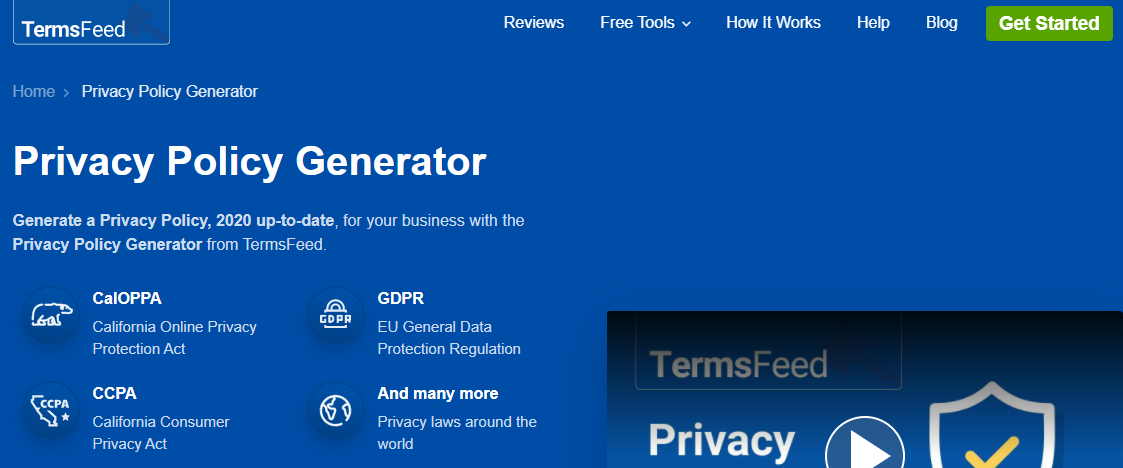Click EU General Data Protection Regulation text
Image resolution: width=1123 pixels, height=468 pixels.
[449, 338]
